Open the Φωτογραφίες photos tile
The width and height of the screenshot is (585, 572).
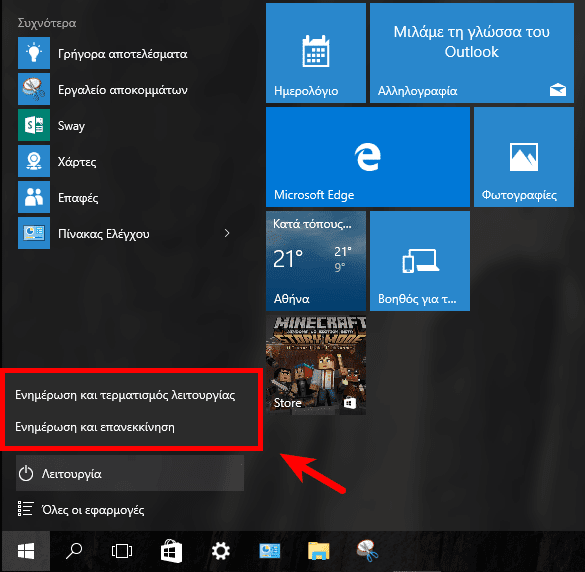pos(524,157)
